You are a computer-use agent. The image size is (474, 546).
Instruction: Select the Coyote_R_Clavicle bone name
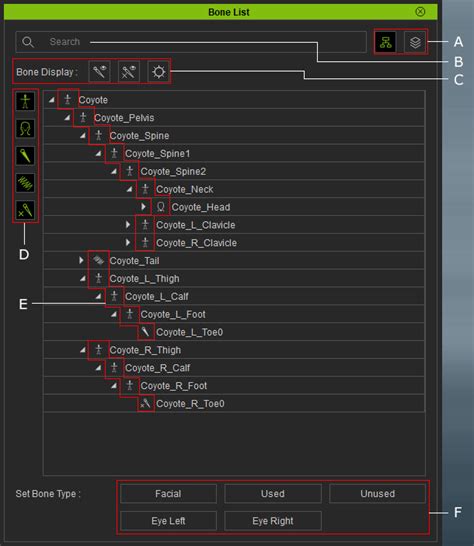click(196, 243)
